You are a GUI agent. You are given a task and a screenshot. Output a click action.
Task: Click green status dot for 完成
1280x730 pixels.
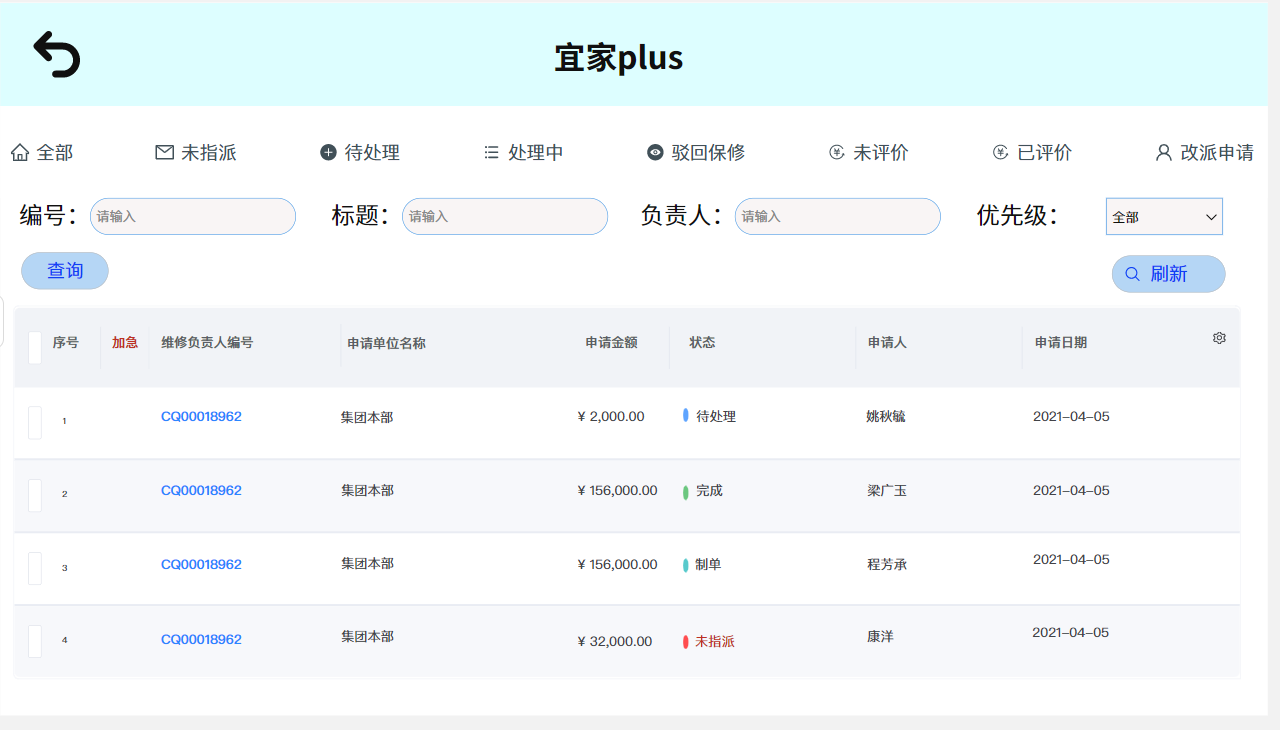pos(686,492)
